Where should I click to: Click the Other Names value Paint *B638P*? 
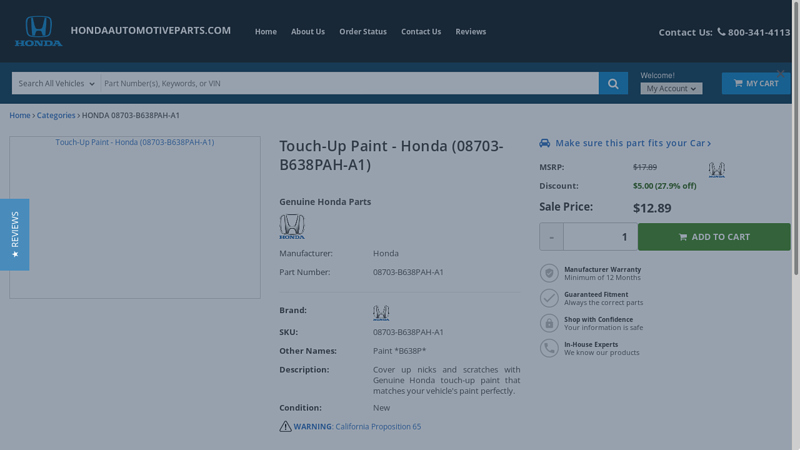399,351
